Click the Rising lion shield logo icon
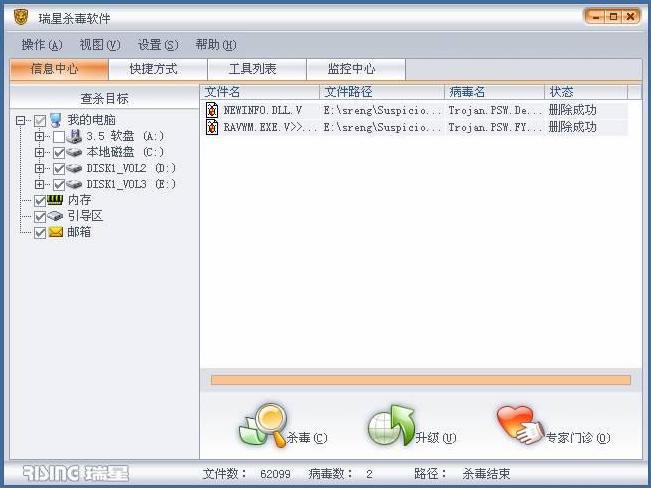Viewport: 651px width, 488px height. click(21, 17)
